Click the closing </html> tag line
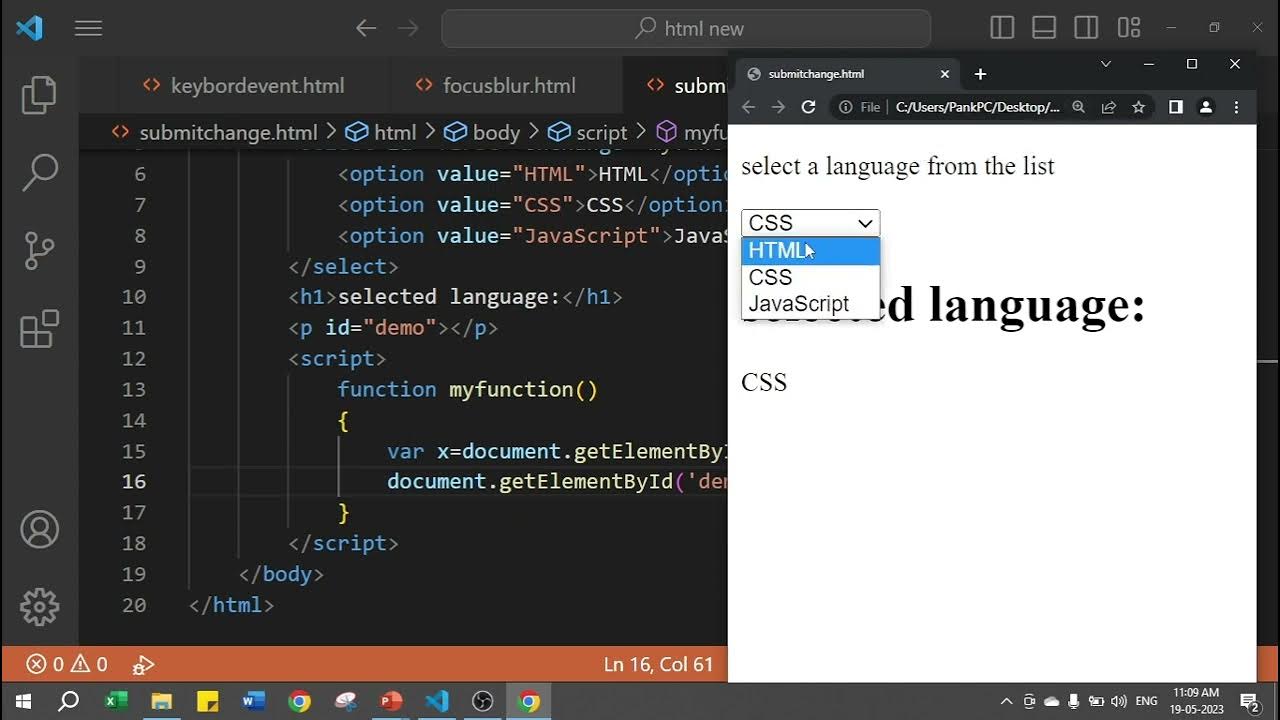The image size is (1280, 720). tap(231, 605)
